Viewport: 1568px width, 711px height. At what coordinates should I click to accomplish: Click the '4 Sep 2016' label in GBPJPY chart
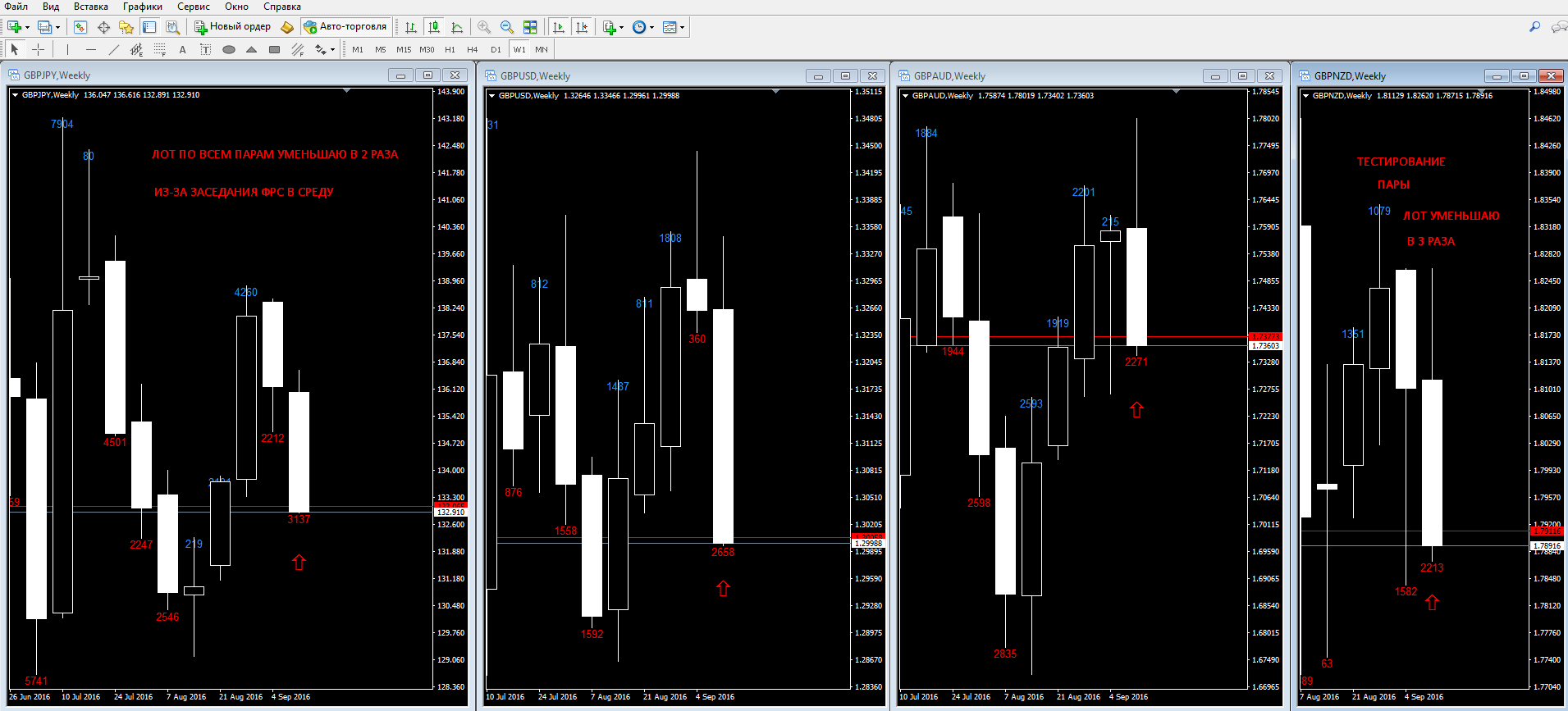point(290,697)
